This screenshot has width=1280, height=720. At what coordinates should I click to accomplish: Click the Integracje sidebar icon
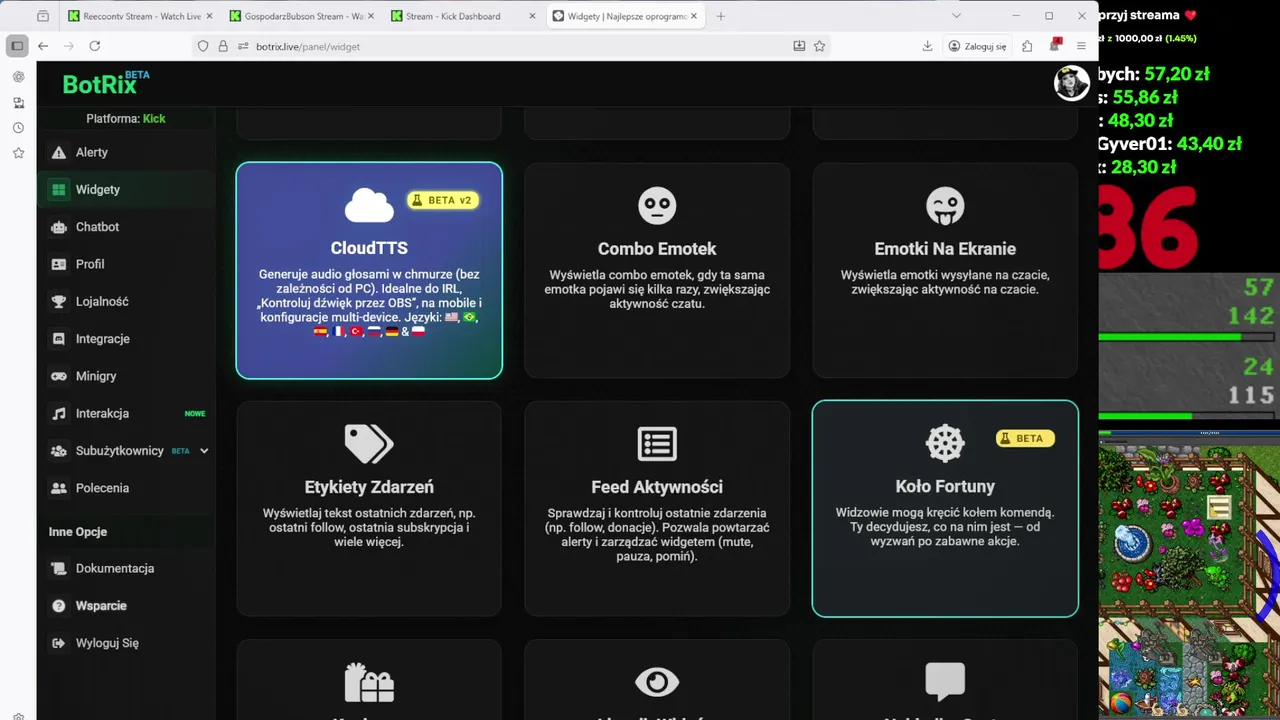pos(58,339)
